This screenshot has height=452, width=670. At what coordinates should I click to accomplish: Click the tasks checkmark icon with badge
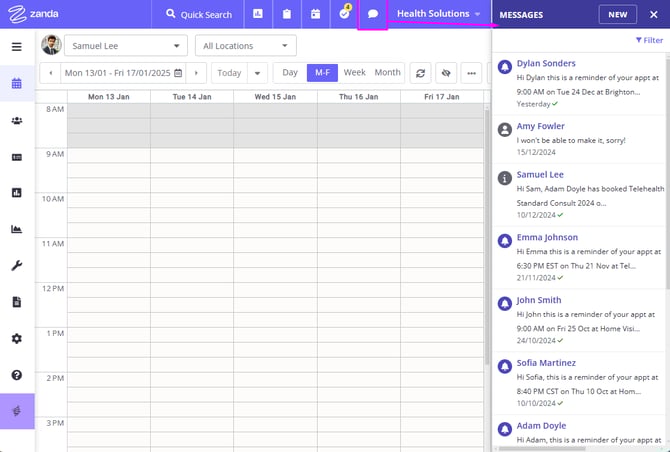pos(343,15)
